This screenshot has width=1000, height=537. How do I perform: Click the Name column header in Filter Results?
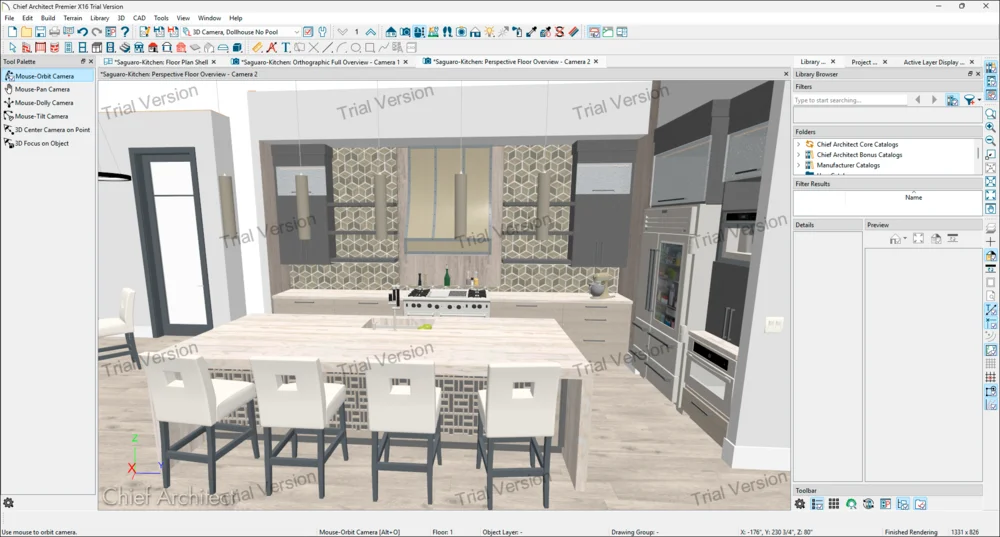pos(913,198)
